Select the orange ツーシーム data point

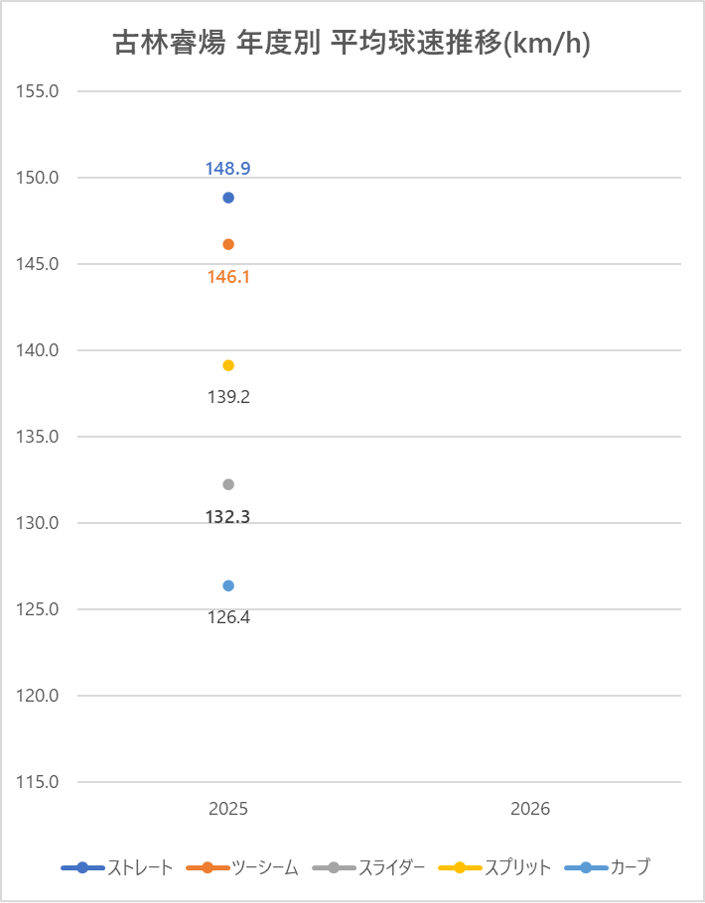tap(228, 244)
